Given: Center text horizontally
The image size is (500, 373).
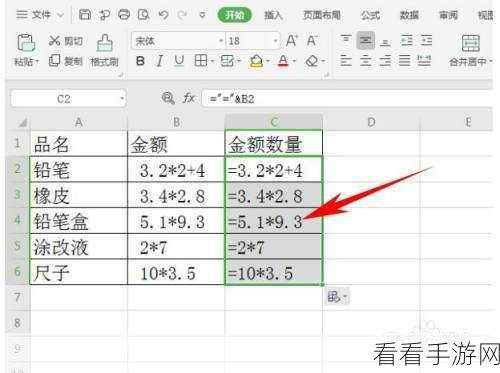Looking at the screenshot, I should pos(366,61).
